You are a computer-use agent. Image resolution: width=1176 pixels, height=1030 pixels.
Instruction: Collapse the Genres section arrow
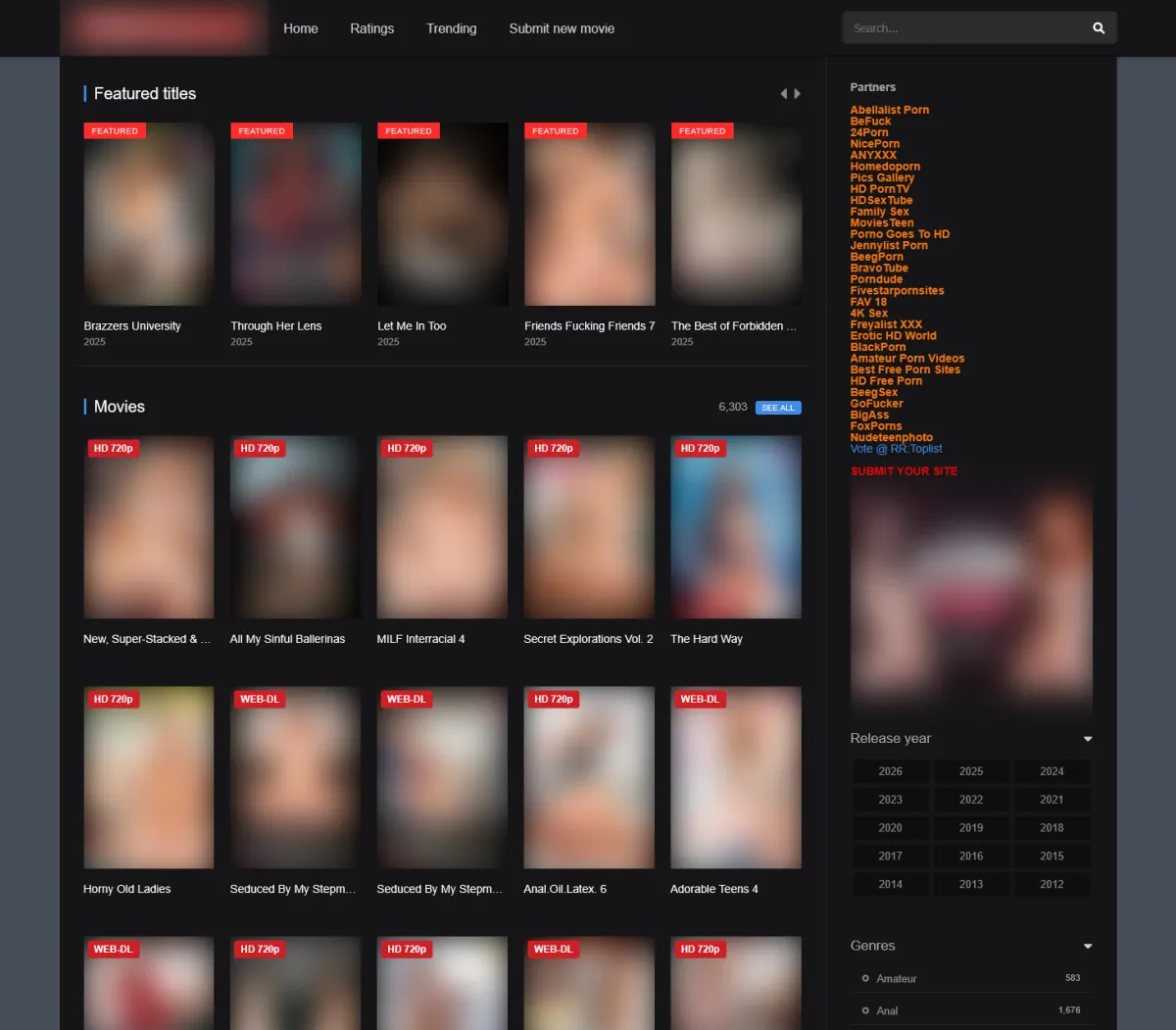click(1087, 947)
